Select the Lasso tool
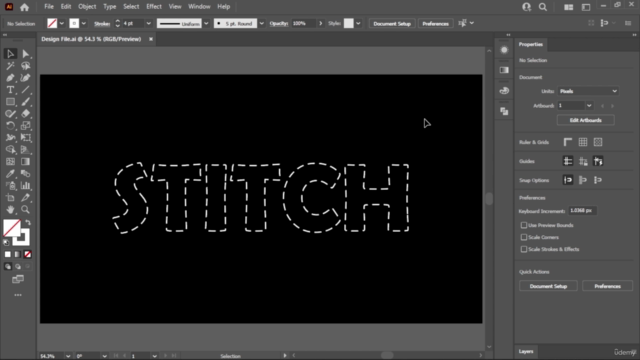Screen dimensions: 640x360 click(x=25, y=66)
